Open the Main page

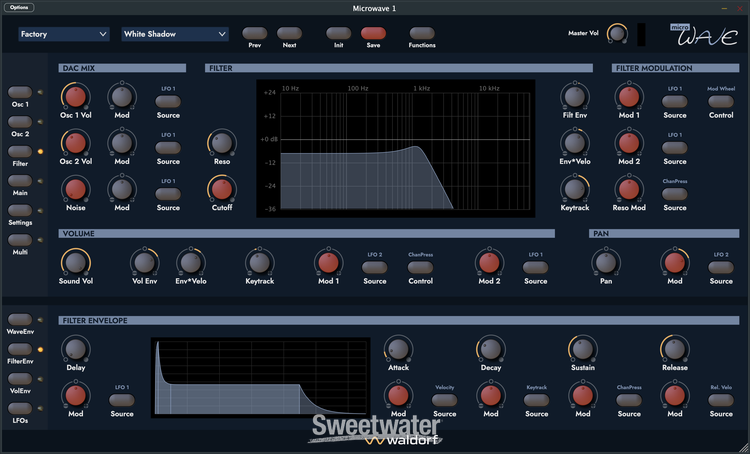[x=20, y=181]
